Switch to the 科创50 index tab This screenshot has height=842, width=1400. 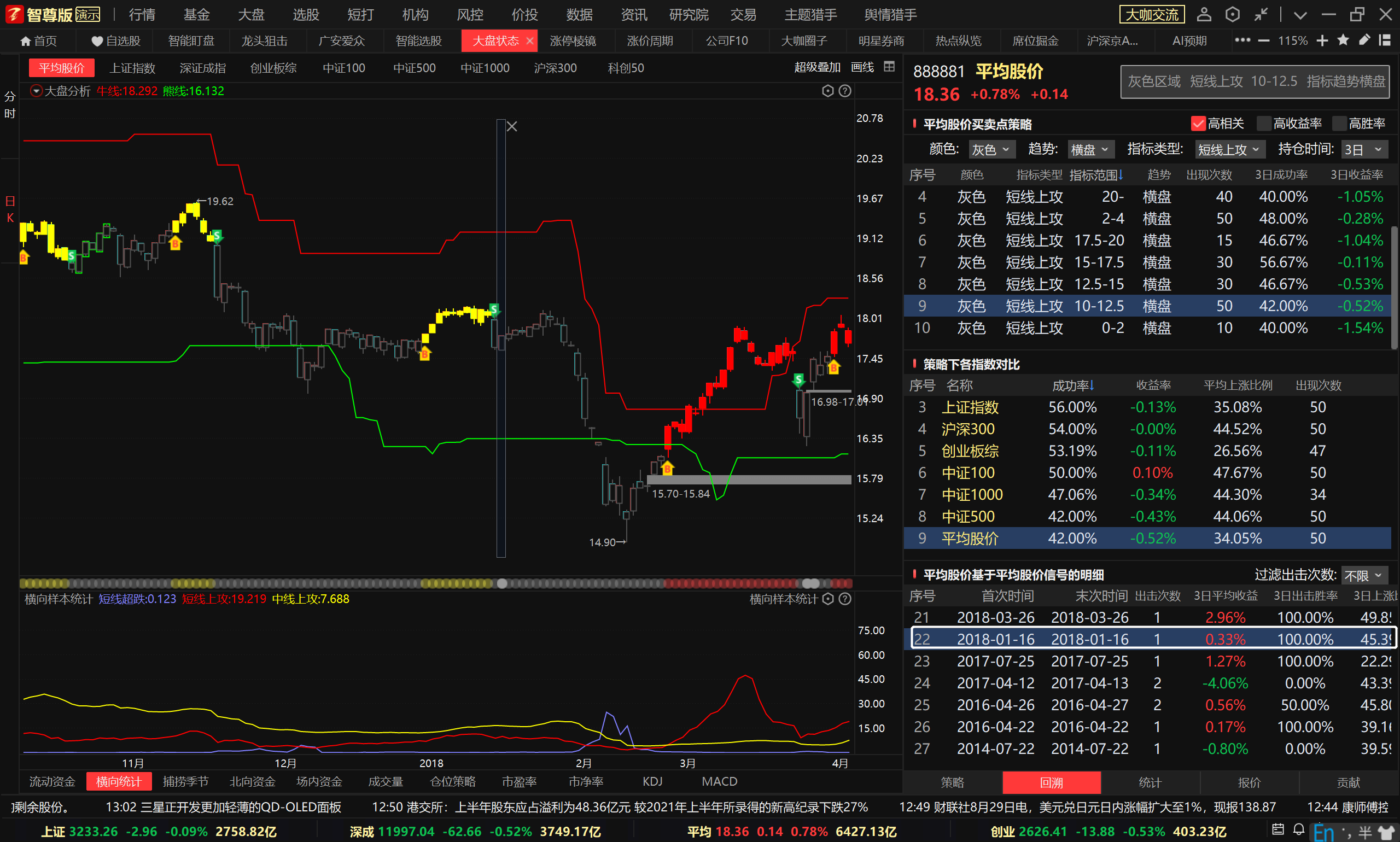coord(626,67)
